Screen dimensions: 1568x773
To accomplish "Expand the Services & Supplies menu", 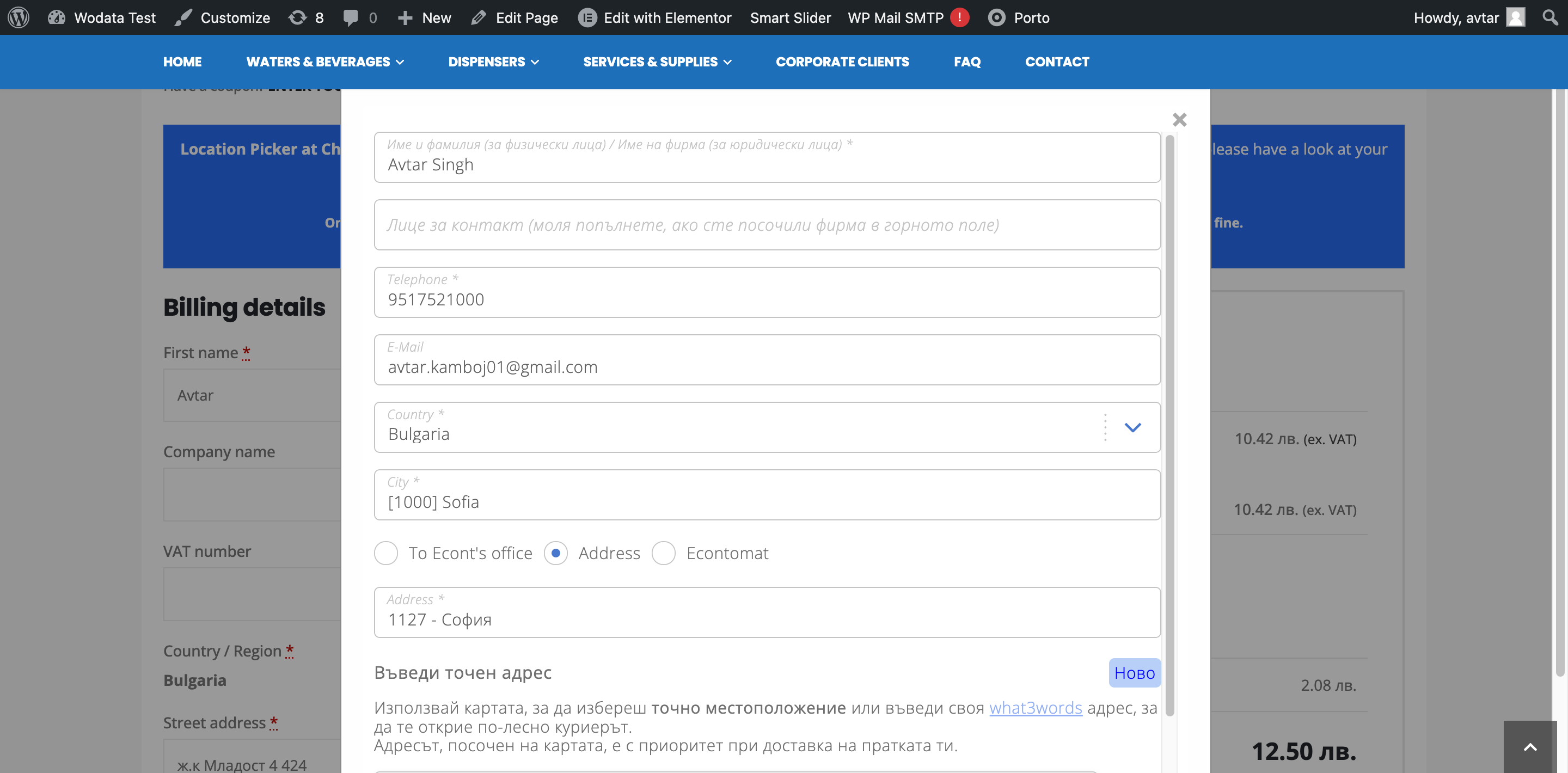I will (x=657, y=62).
